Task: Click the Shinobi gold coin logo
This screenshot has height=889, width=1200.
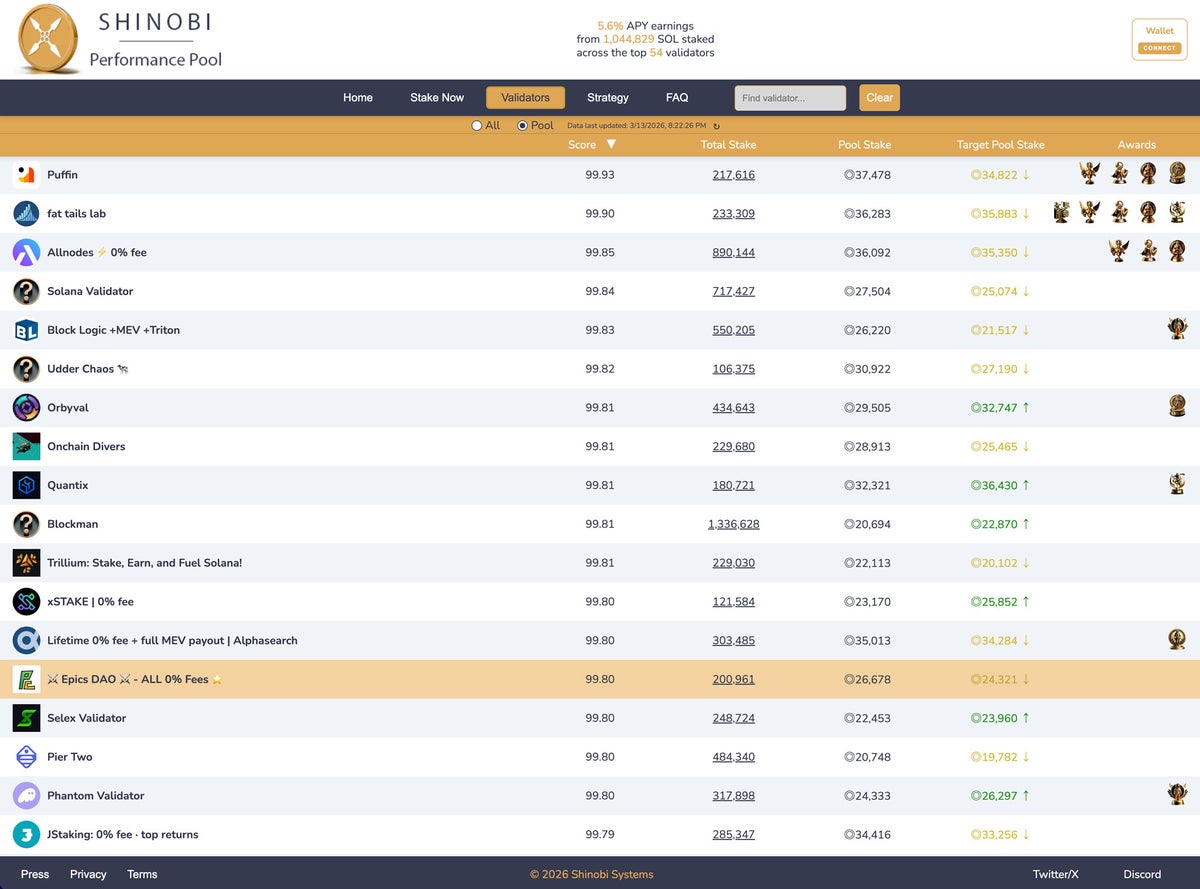Action: [50, 39]
